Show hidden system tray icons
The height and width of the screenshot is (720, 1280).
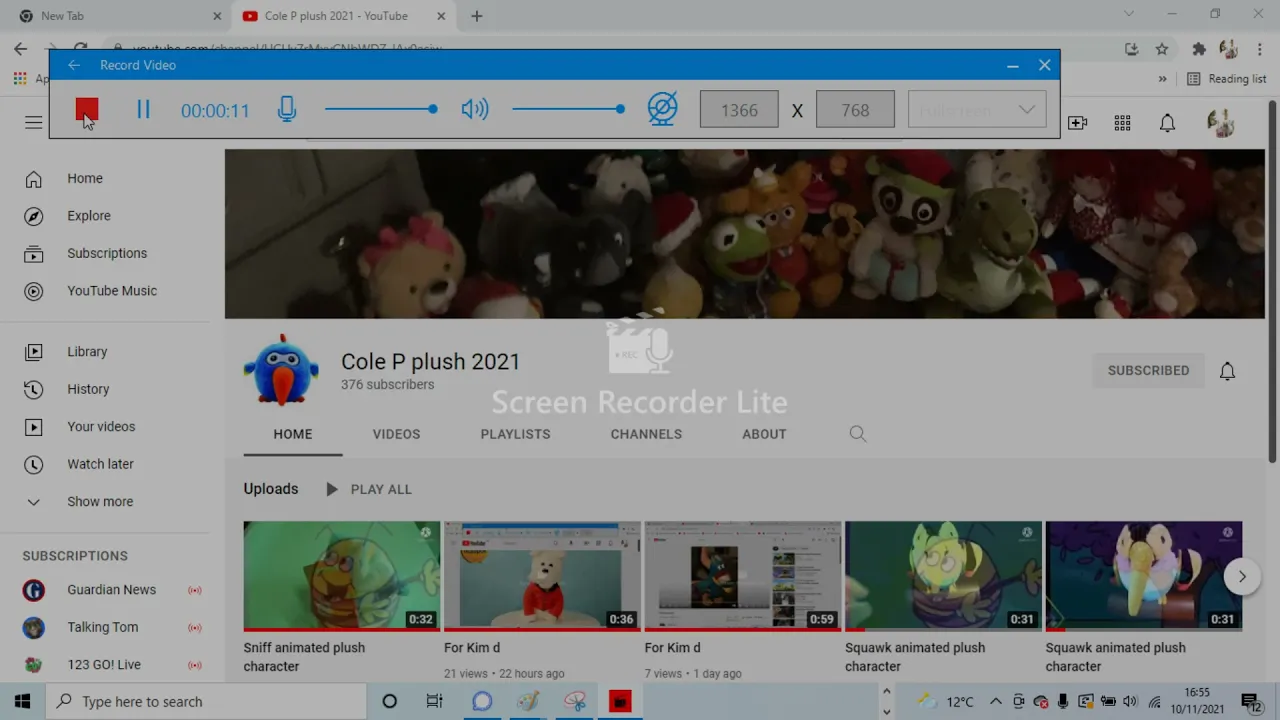[x=995, y=702]
